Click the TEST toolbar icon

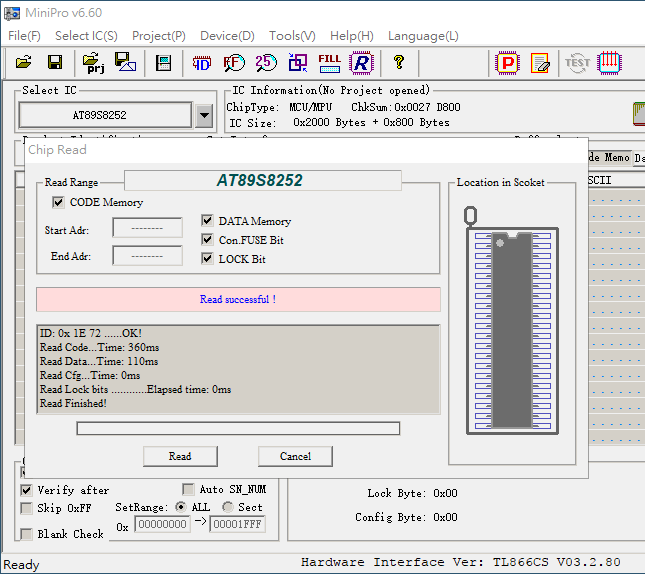[577, 63]
